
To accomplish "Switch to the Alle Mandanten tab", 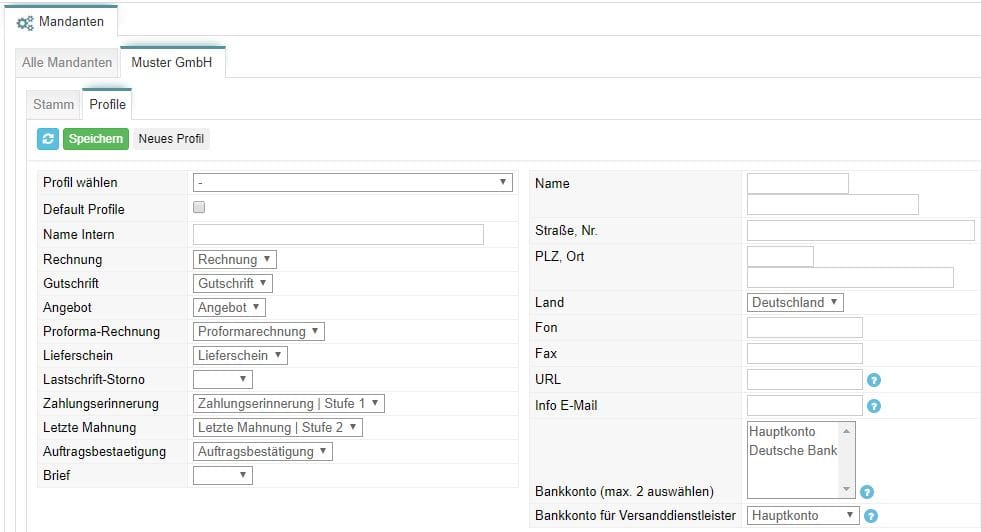I will [x=67, y=63].
